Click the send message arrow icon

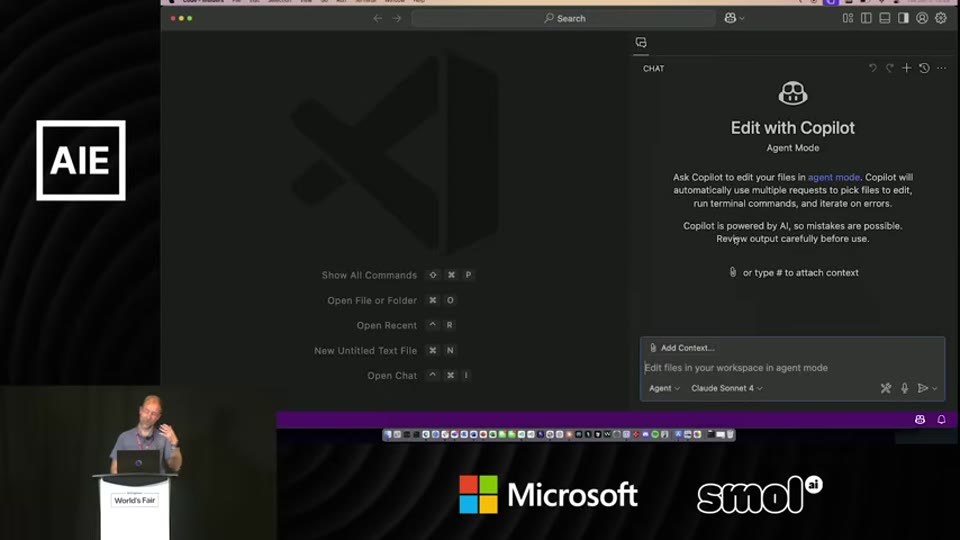(x=923, y=388)
